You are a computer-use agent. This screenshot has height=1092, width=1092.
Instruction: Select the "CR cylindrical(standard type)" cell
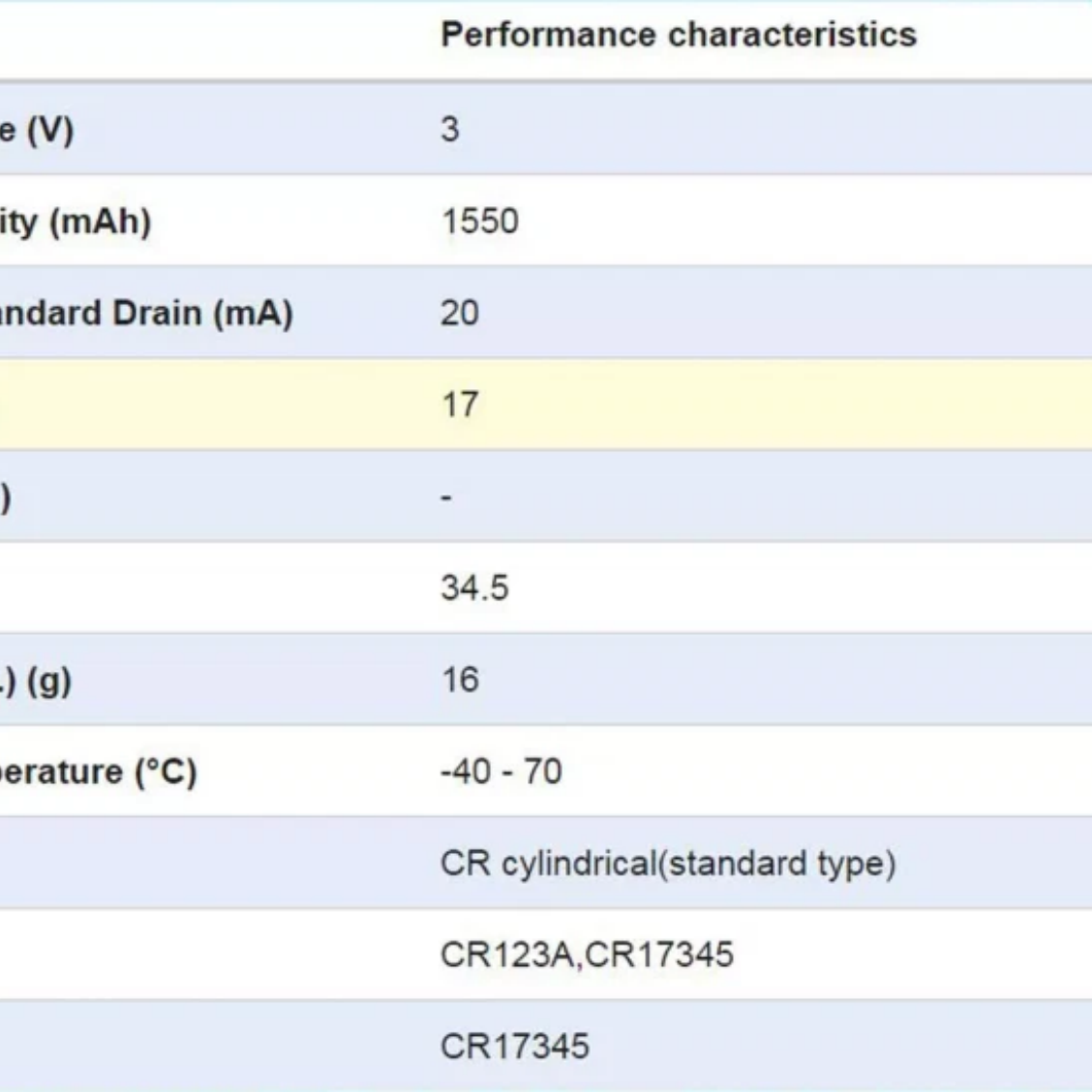pyautogui.click(x=668, y=864)
